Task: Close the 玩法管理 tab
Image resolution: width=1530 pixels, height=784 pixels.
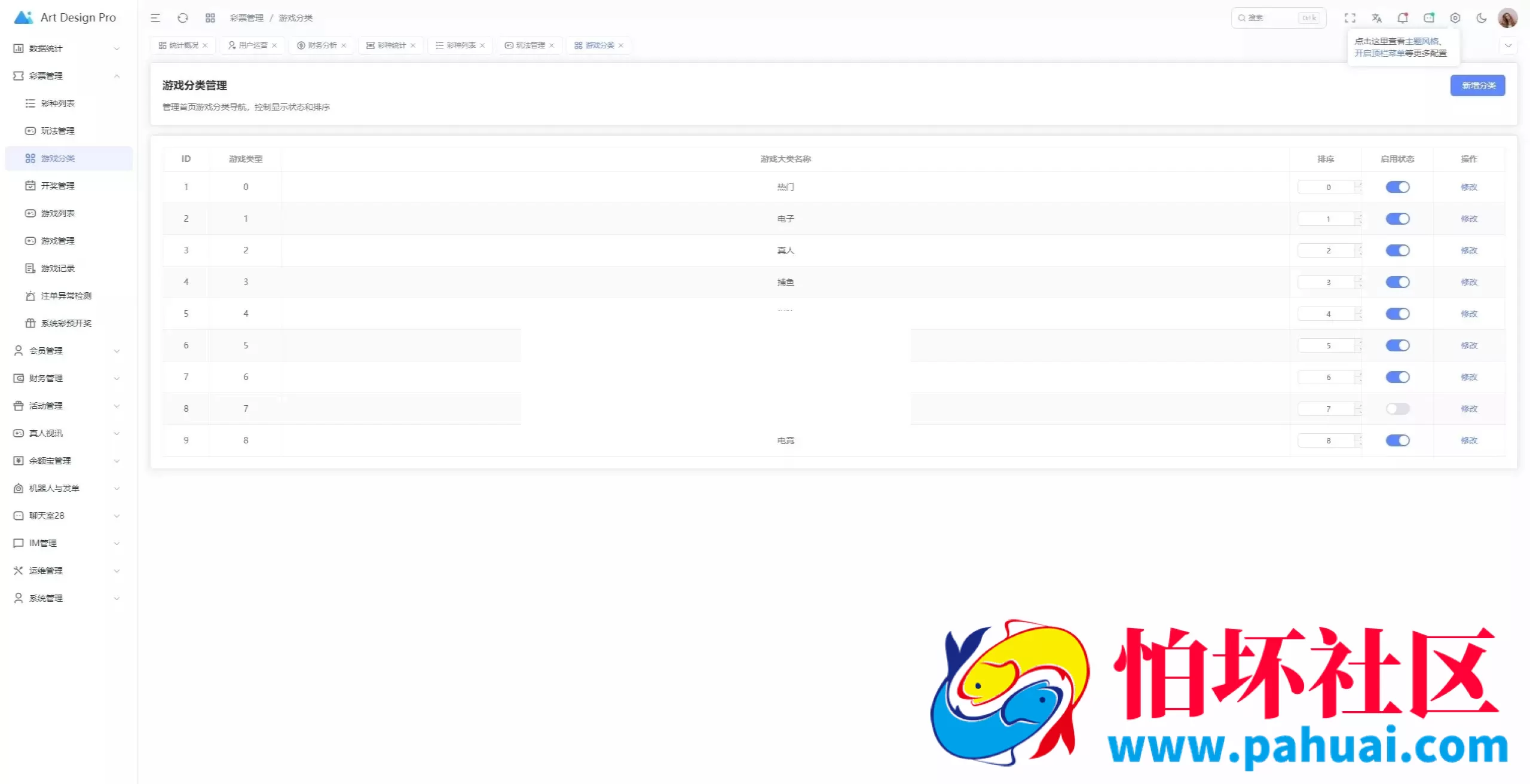Action: tap(552, 45)
